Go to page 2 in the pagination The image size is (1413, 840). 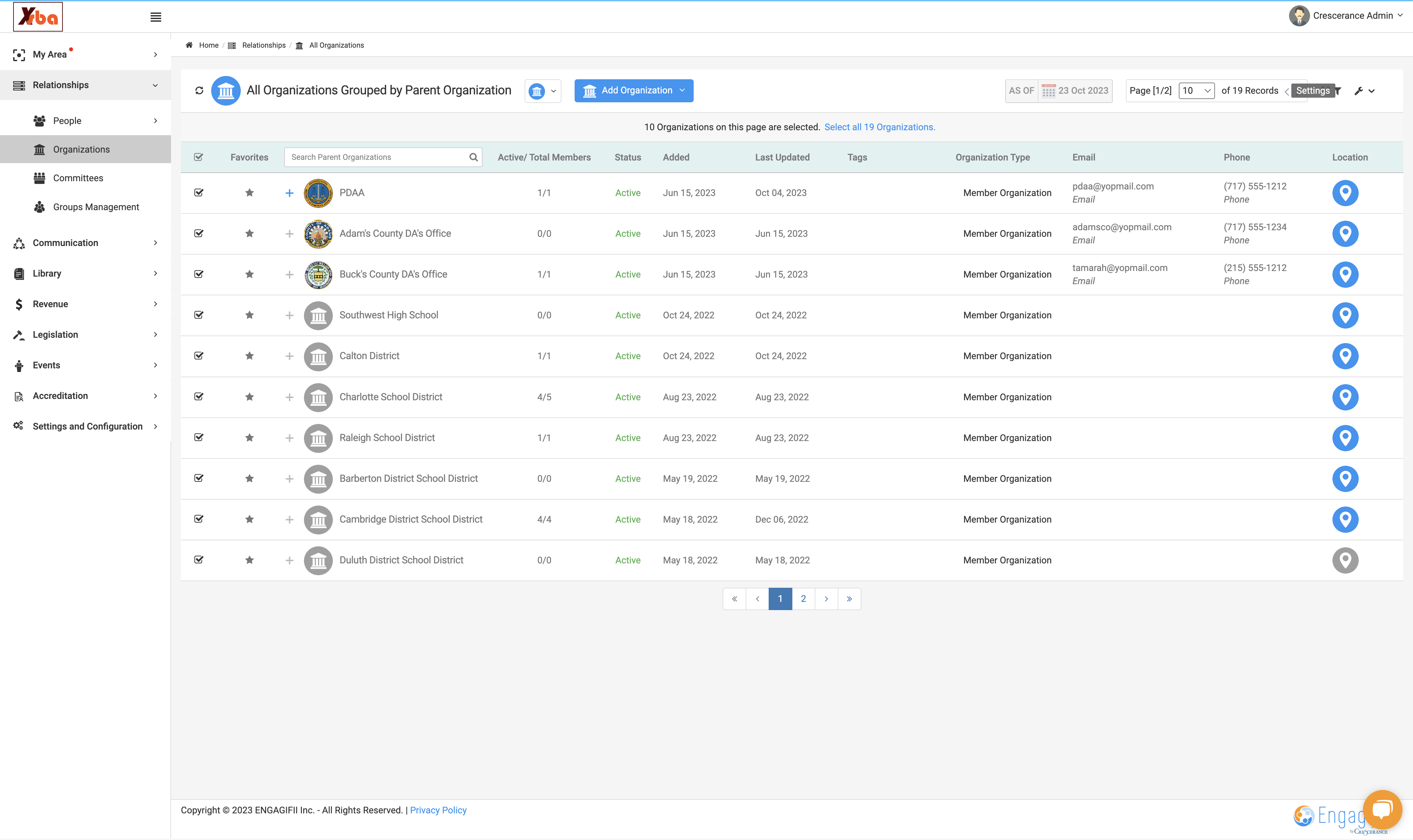click(803, 599)
